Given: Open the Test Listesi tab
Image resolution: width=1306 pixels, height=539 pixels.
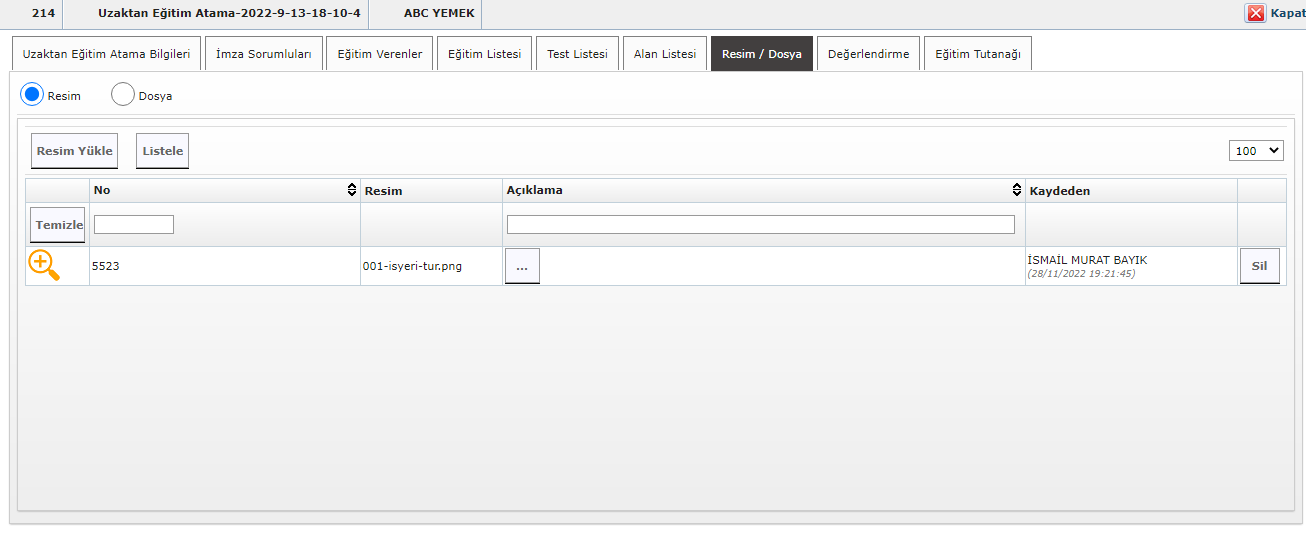Looking at the screenshot, I should point(577,54).
